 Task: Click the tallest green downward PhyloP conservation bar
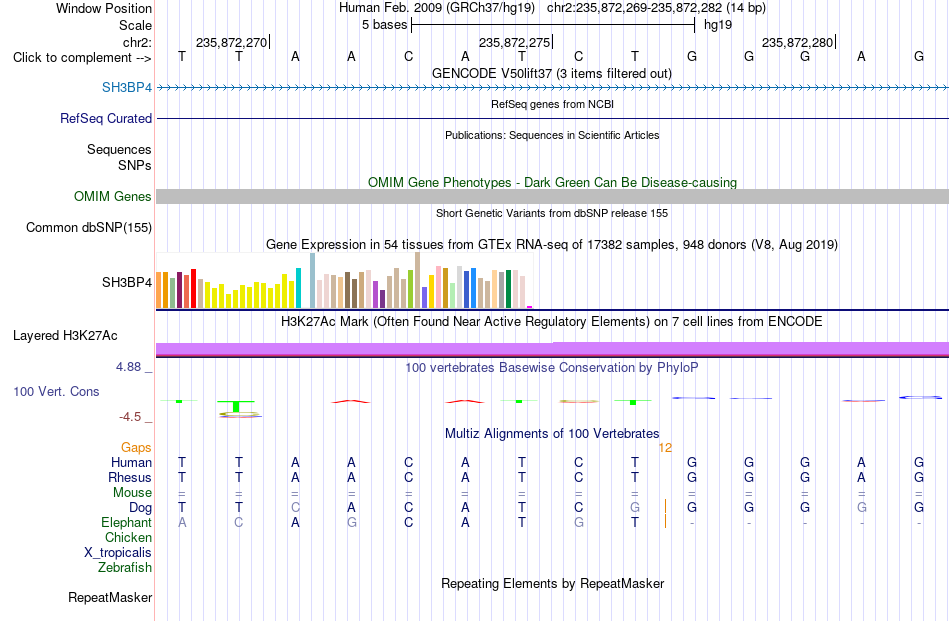click(x=236, y=407)
